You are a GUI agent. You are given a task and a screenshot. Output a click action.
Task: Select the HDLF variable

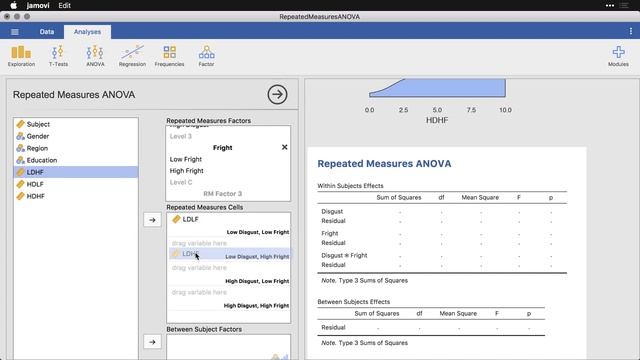coord(76,184)
